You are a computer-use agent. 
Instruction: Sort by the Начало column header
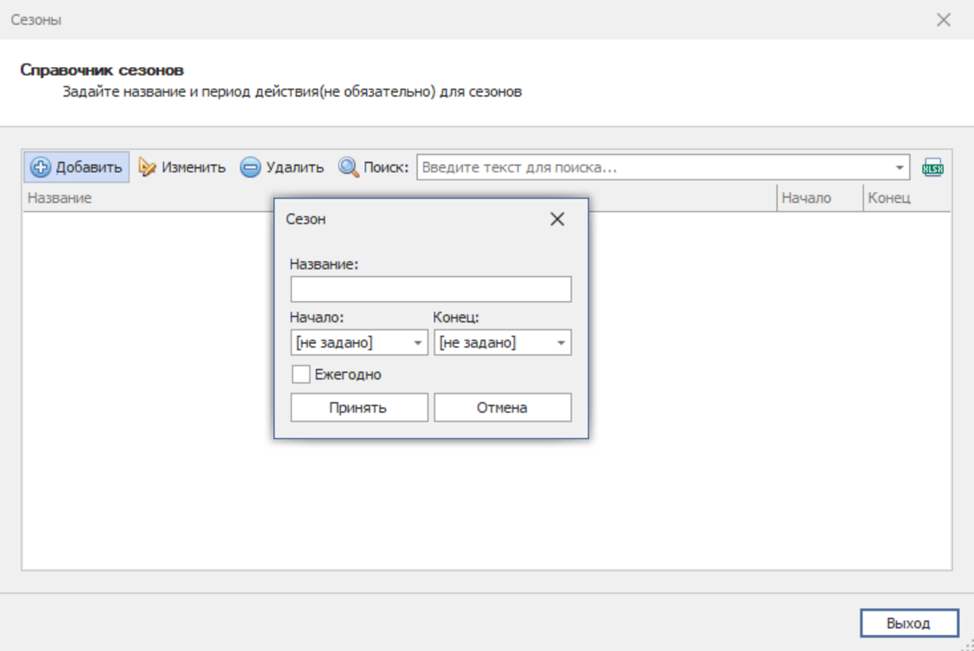click(819, 198)
